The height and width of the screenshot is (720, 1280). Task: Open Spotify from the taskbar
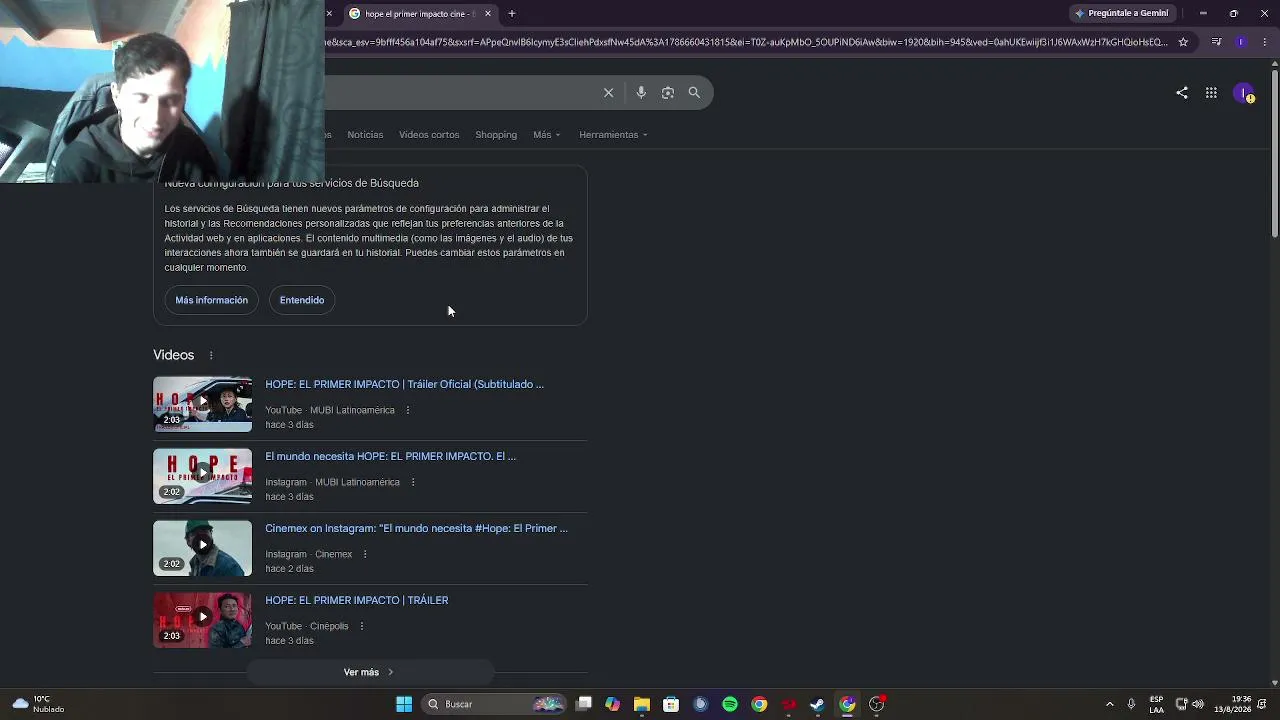click(730, 704)
